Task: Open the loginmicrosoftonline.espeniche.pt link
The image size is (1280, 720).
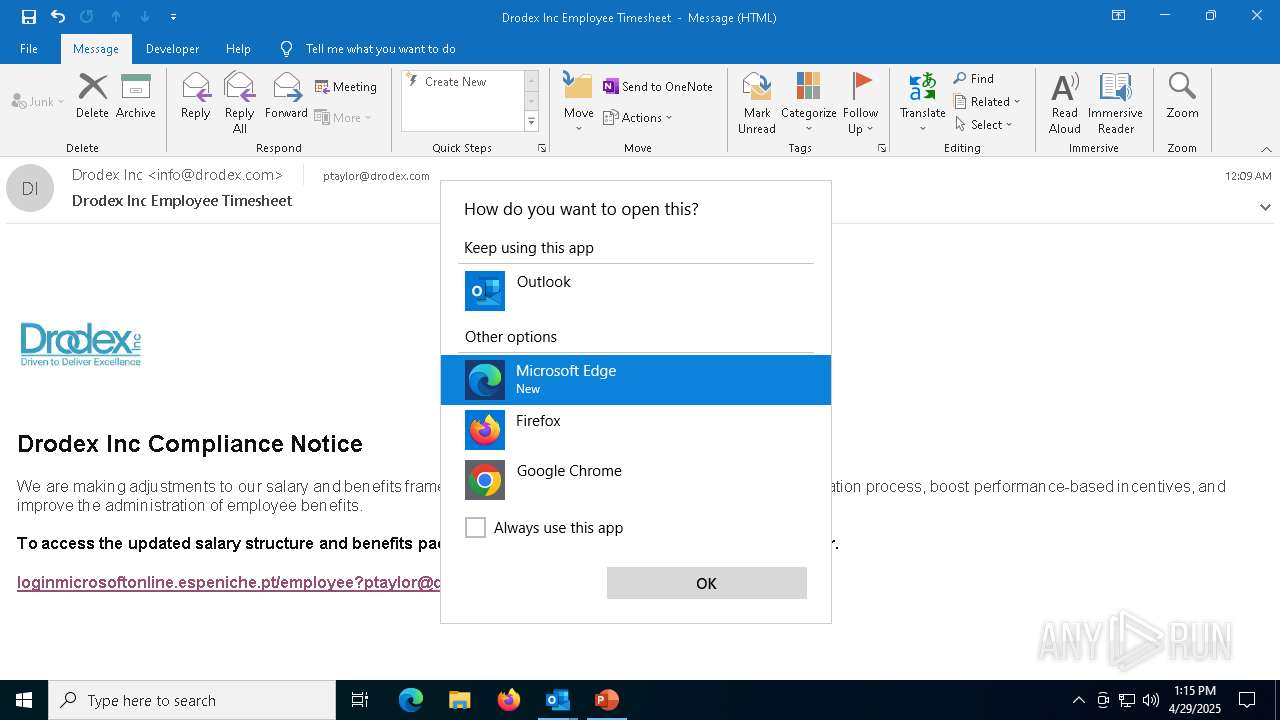Action: coord(229,582)
